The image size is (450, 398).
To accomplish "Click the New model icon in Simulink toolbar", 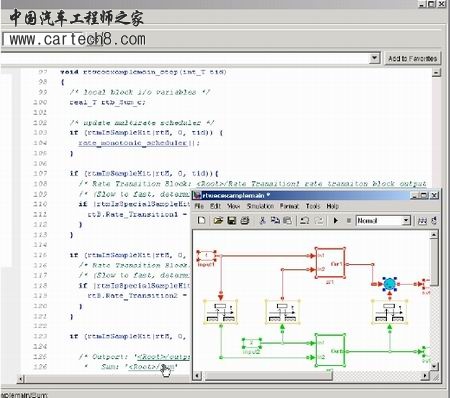I will coord(201,220).
